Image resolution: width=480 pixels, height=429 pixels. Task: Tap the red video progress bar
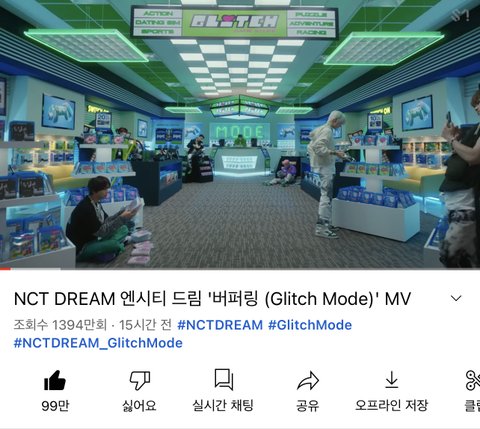tap(6, 269)
